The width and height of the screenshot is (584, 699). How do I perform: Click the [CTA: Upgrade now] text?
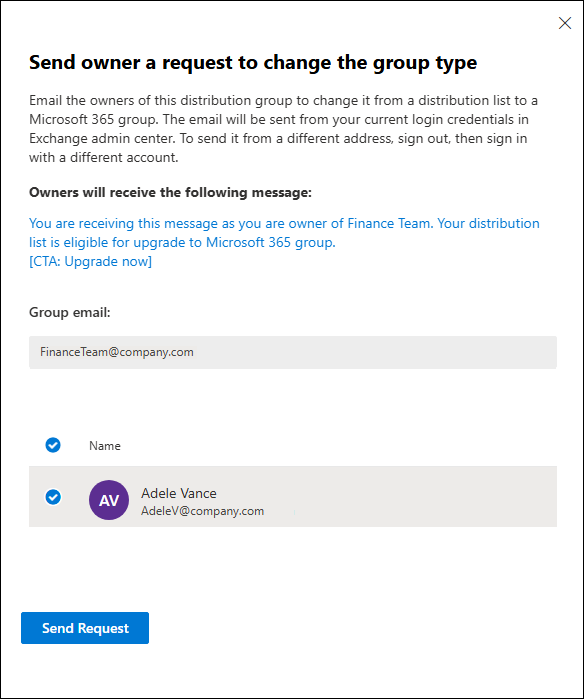tap(90, 261)
